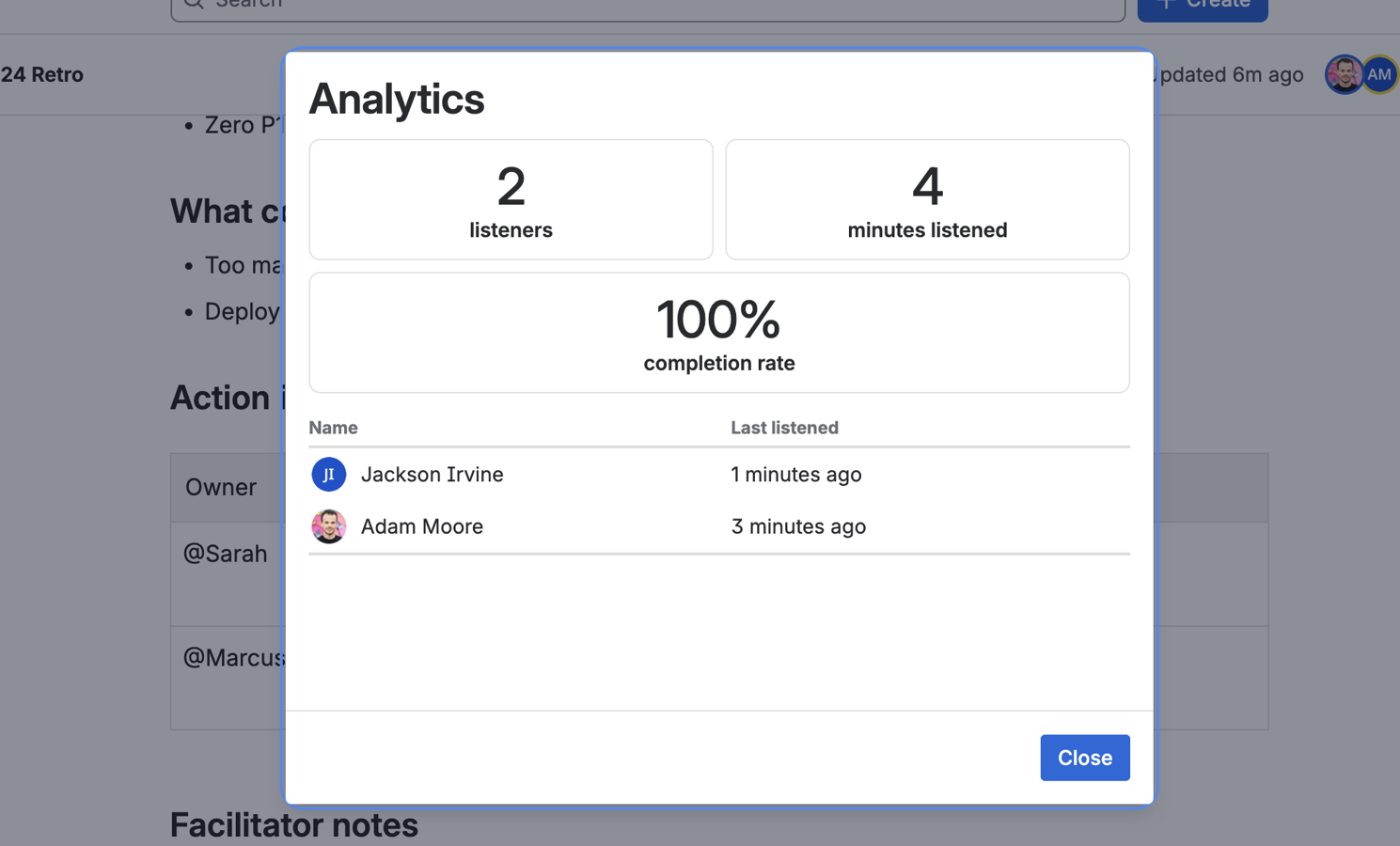Click the @Sarah owner cell
1400x846 pixels.
tap(227, 574)
